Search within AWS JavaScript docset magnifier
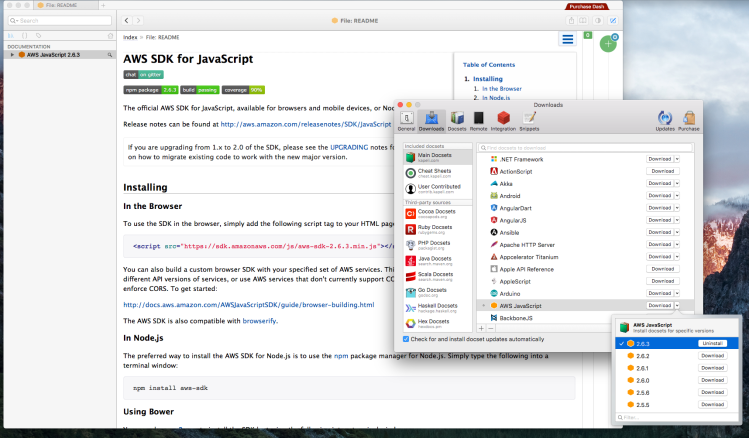The height and width of the screenshot is (438, 749). 110,55
